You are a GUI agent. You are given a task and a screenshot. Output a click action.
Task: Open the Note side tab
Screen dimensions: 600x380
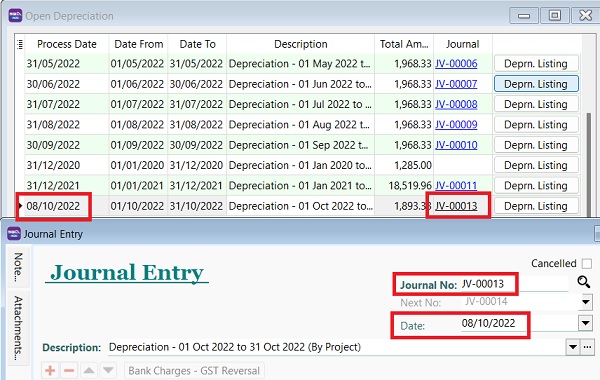[x=18, y=266]
